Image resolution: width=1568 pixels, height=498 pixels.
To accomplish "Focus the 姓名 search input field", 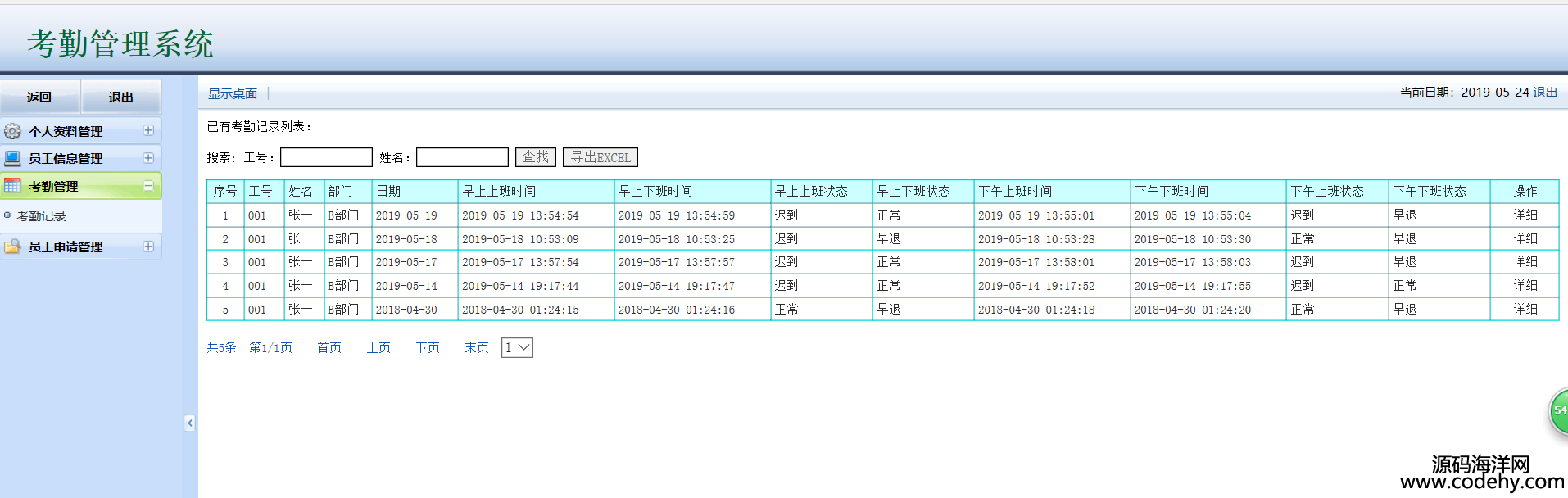I will 462,157.
